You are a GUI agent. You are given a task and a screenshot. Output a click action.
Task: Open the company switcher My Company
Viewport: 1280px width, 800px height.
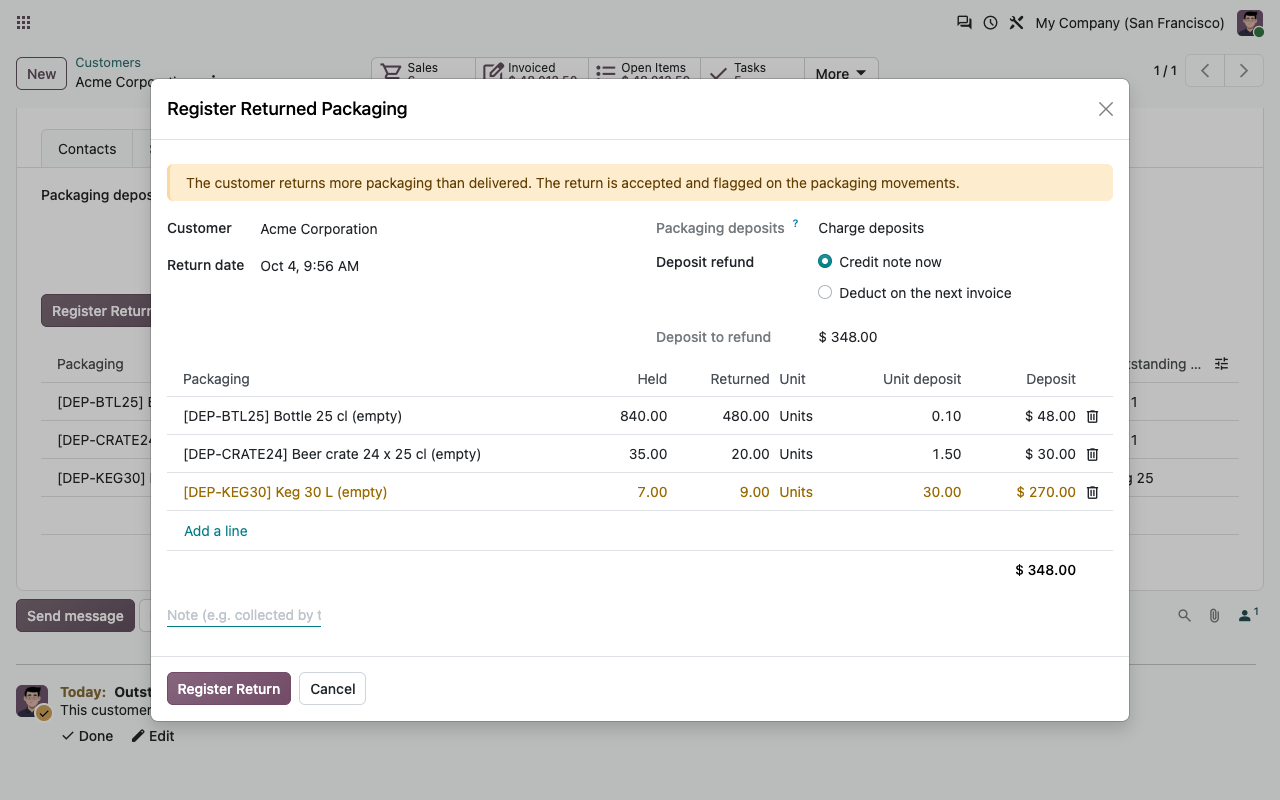(x=1130, y=23)
